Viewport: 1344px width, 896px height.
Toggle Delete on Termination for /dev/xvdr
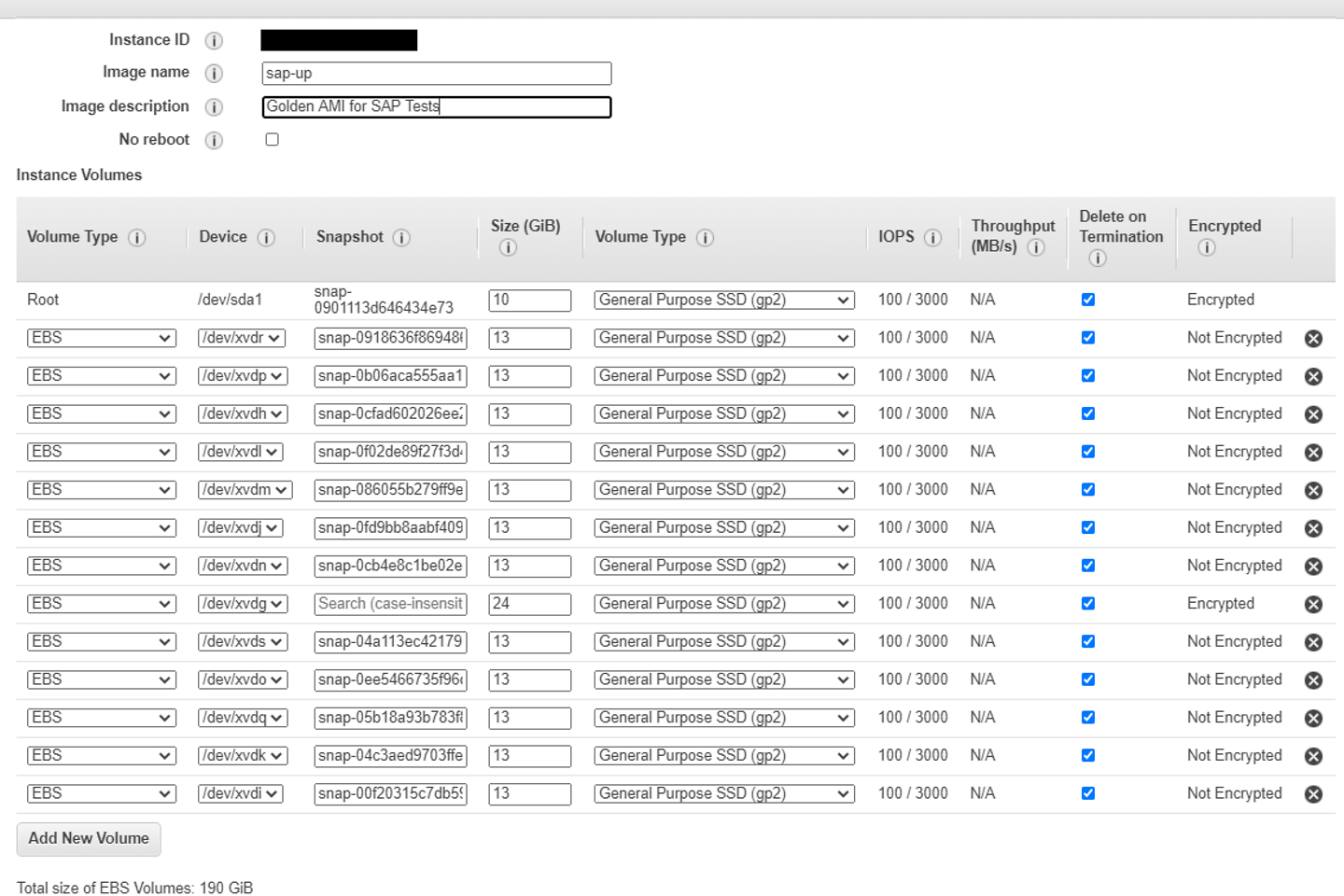(1087, 338)
